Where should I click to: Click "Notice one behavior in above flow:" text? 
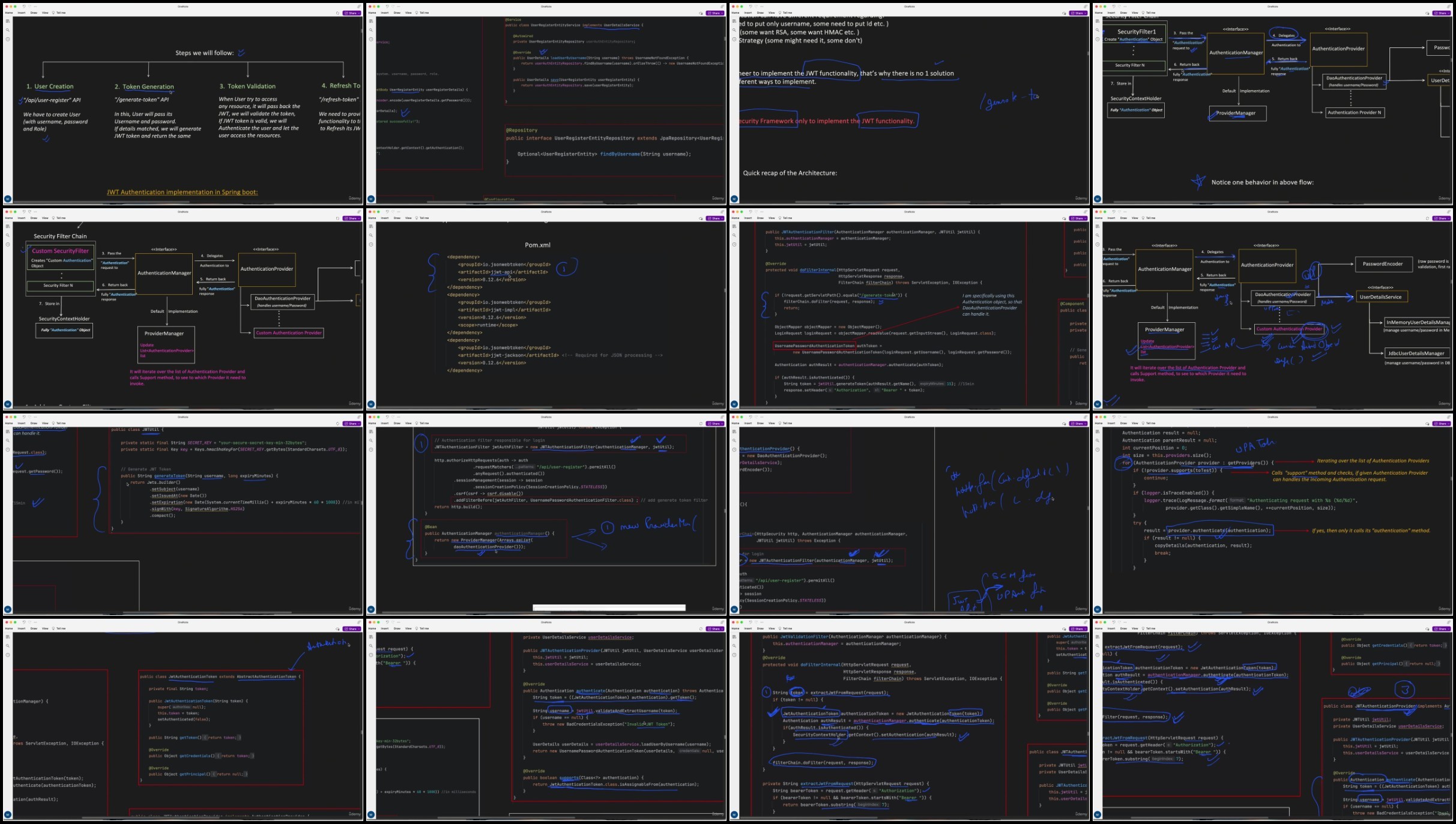[x=1262, y=182]
